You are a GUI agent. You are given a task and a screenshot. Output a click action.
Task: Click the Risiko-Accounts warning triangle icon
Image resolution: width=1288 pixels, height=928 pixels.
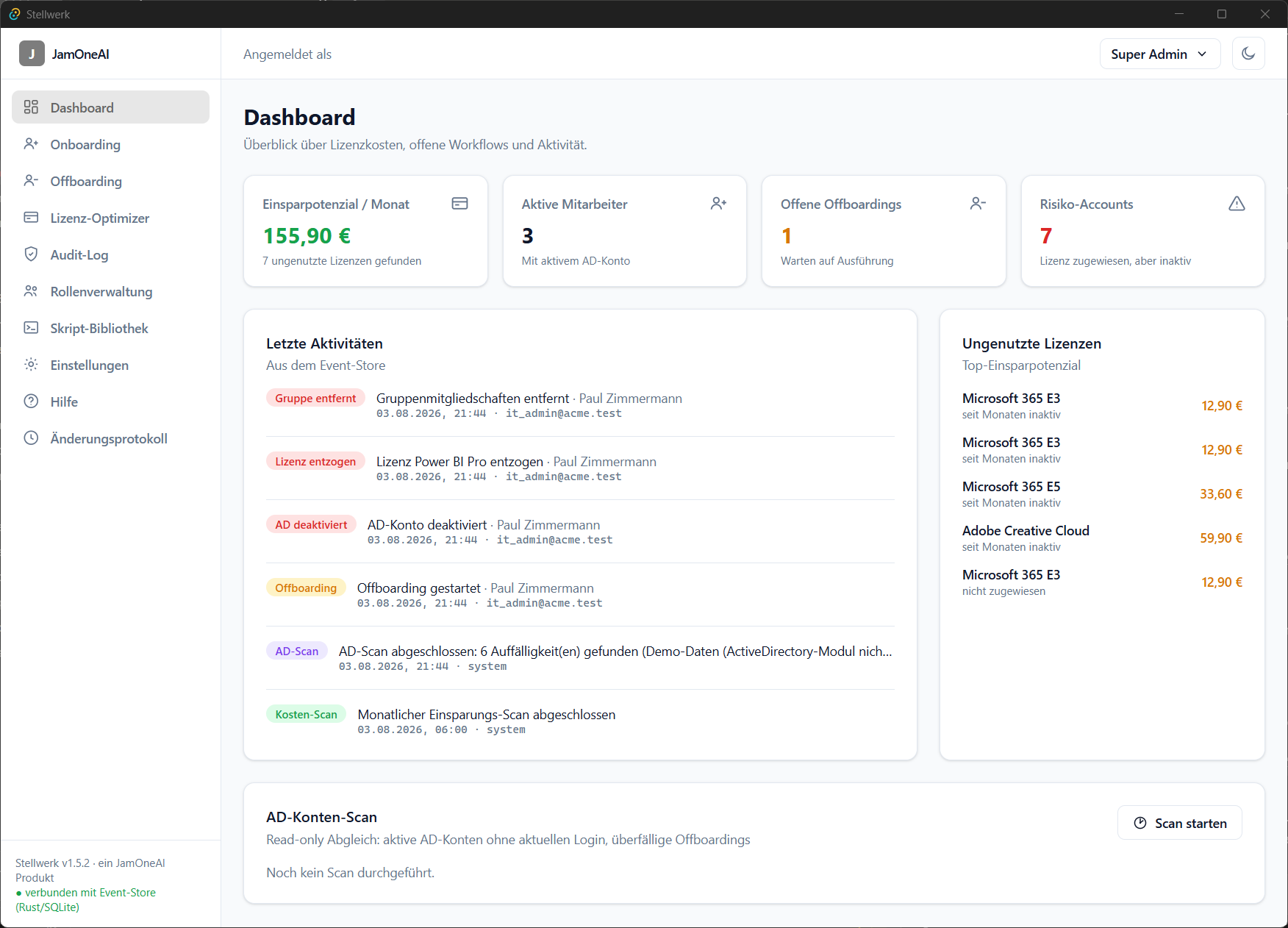[x=1237, y=204]
